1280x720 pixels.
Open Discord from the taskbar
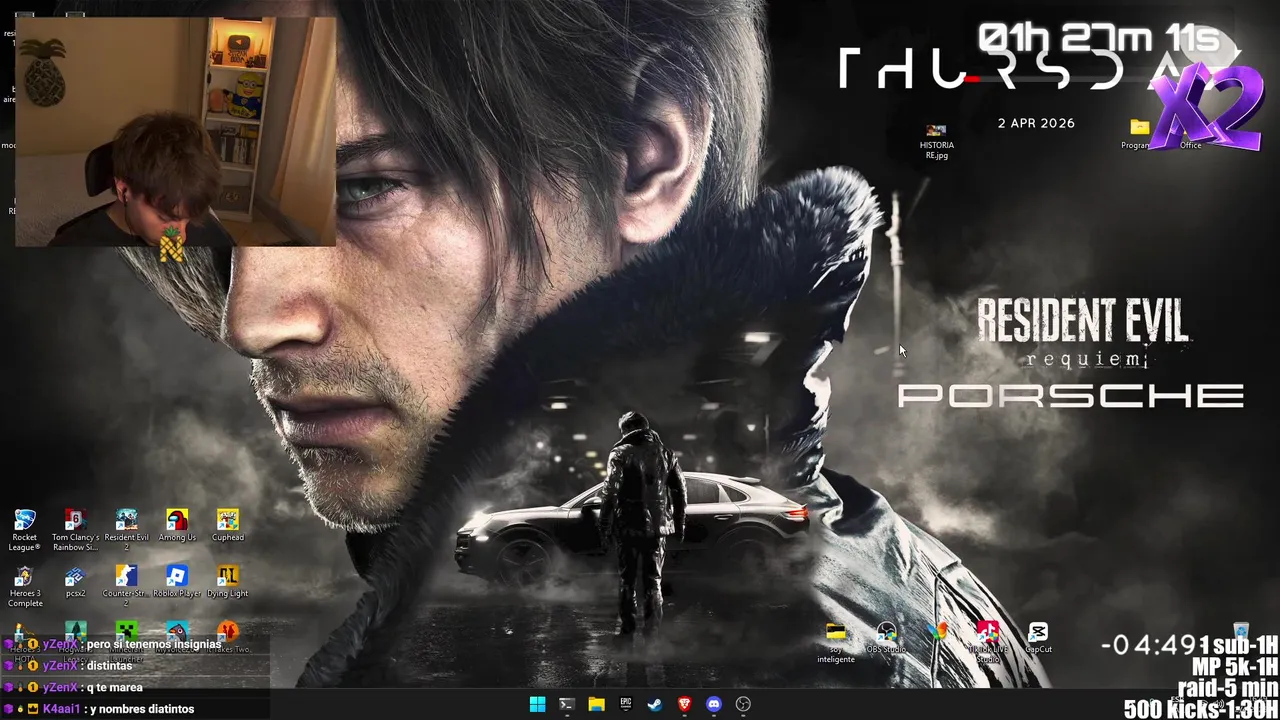tap(713, 704)
